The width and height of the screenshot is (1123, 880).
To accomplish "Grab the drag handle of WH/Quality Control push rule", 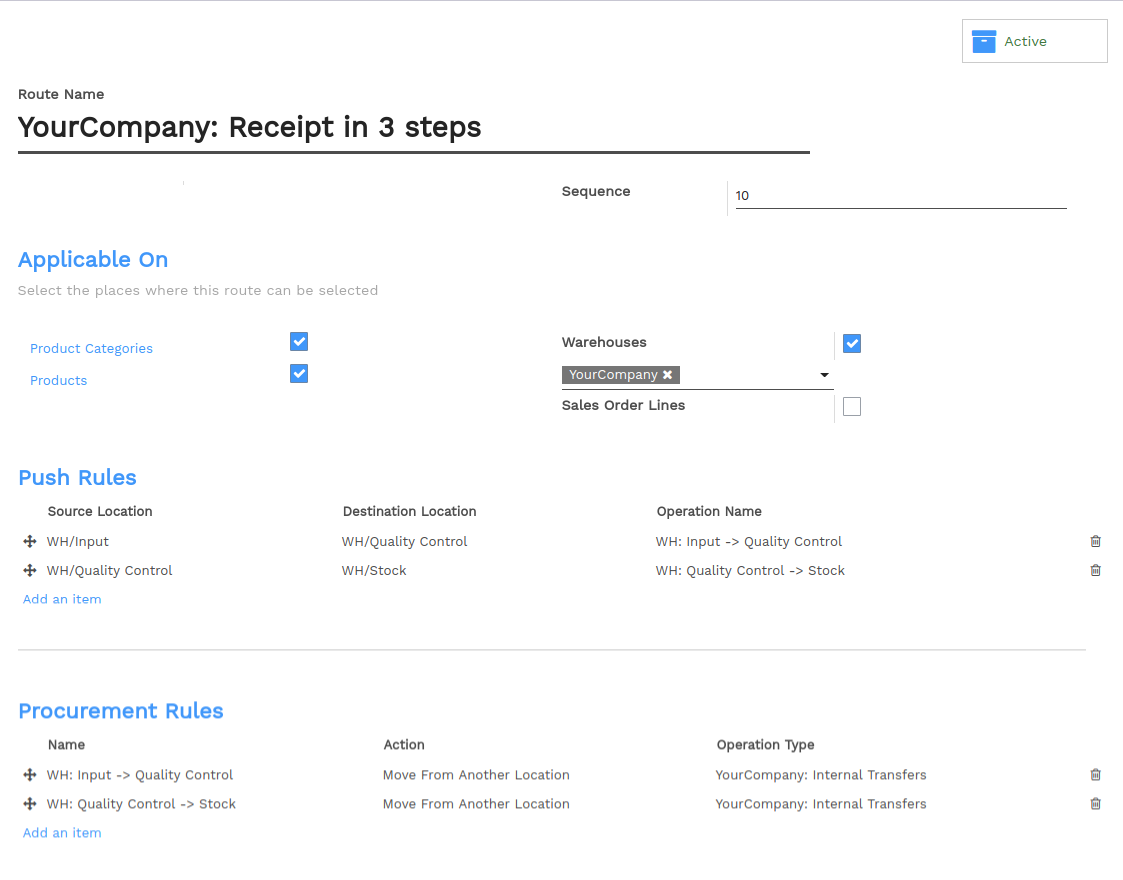I will point(29,571).
